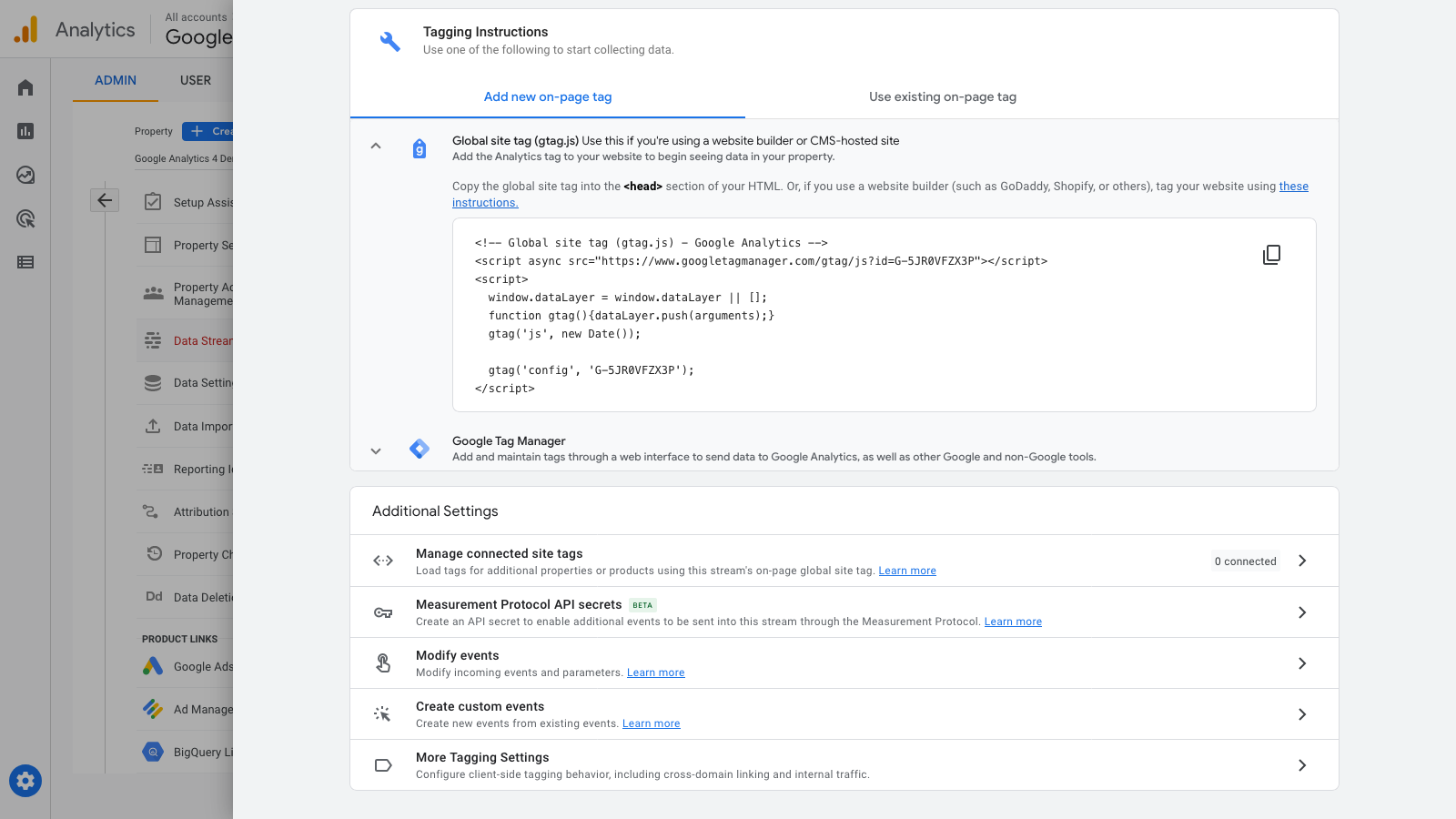
Task: Open Modify events chevron arrow
Action: [1302, 663]
